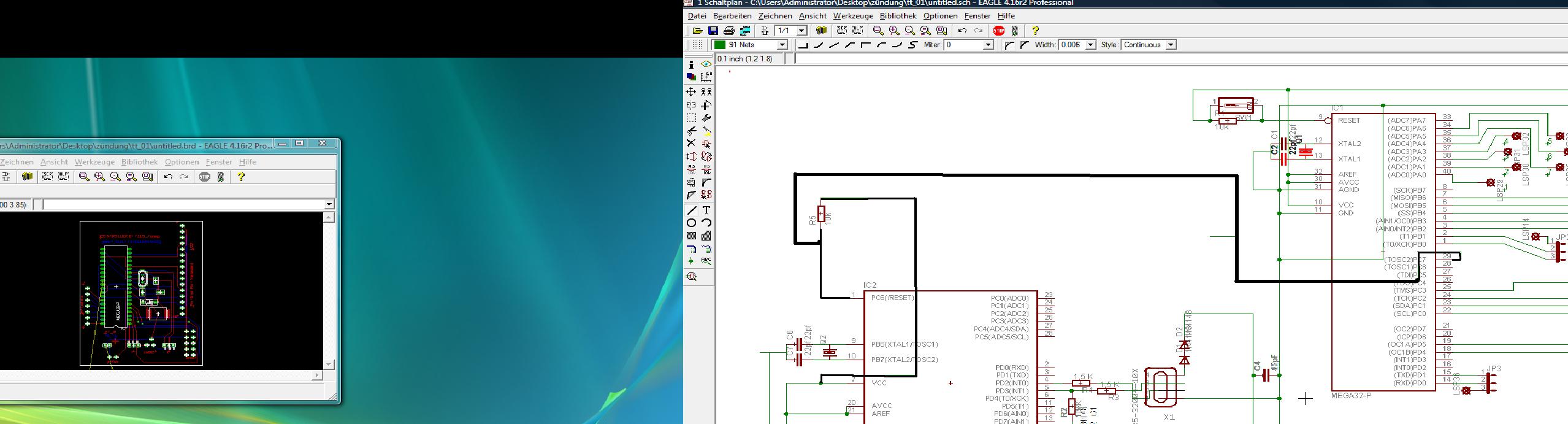Select the Circle drawing tool
The height and width of the screenshot is (424, 1568).
point(691,223)
